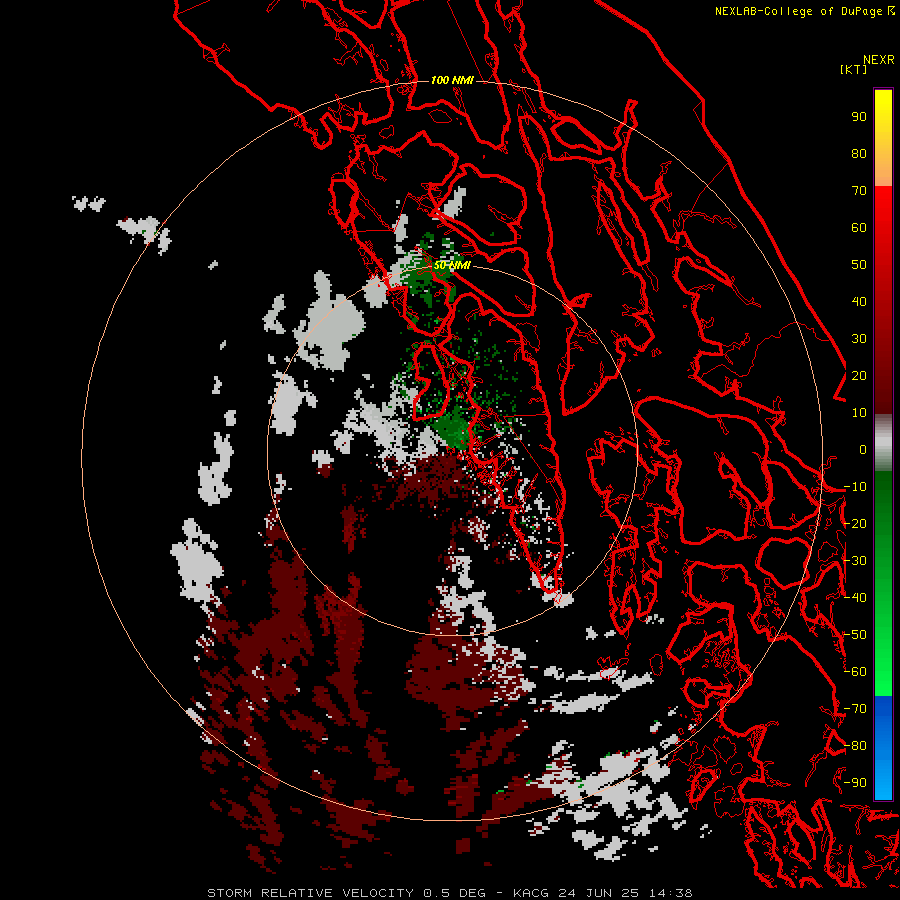Click the 50 NMI range ring label
This screenshot has width=900, height=900.
tap(452, 265)
